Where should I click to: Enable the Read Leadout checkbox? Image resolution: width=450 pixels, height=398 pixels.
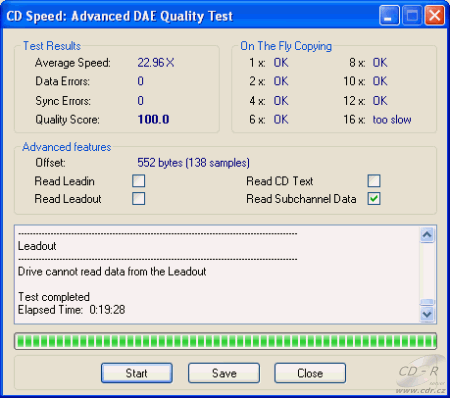coord(138,199)
